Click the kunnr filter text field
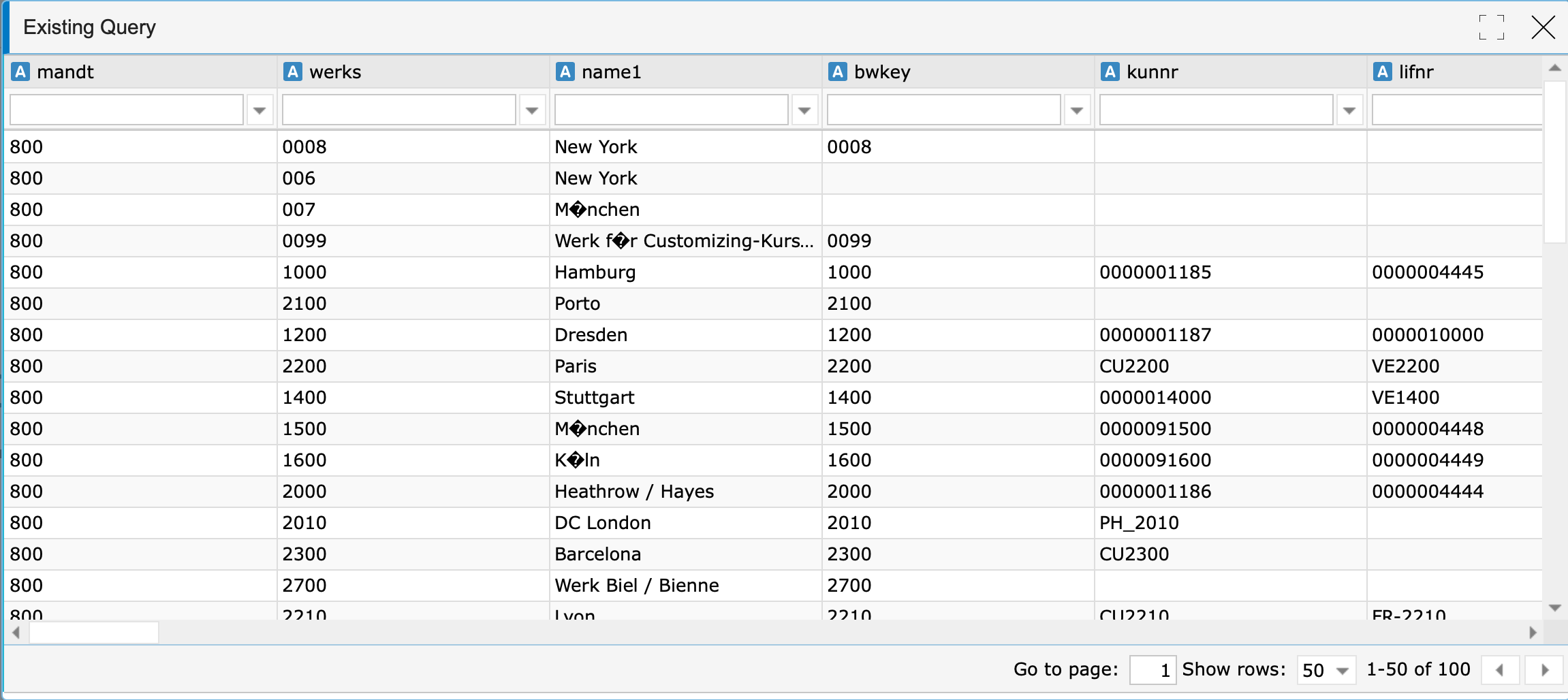 (1216, 110)
